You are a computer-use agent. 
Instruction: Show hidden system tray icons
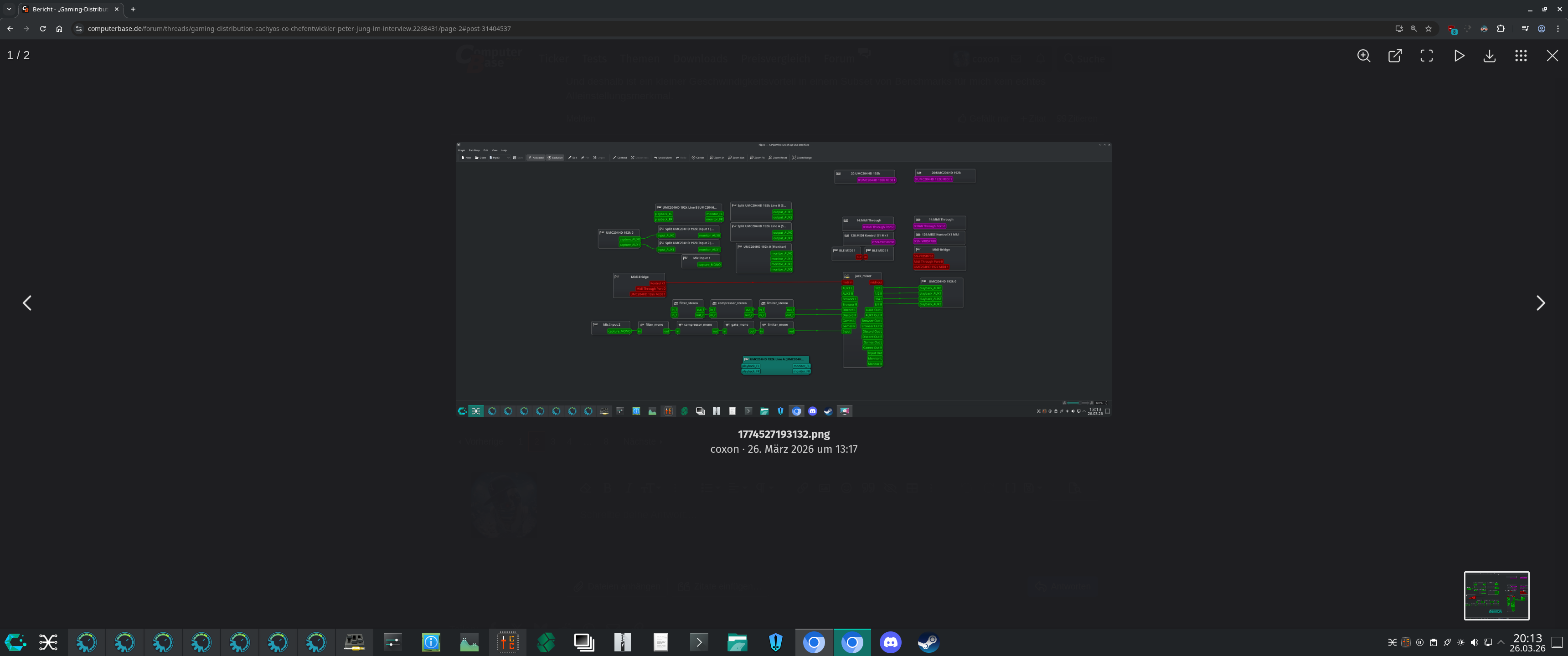coord(1501,642)
